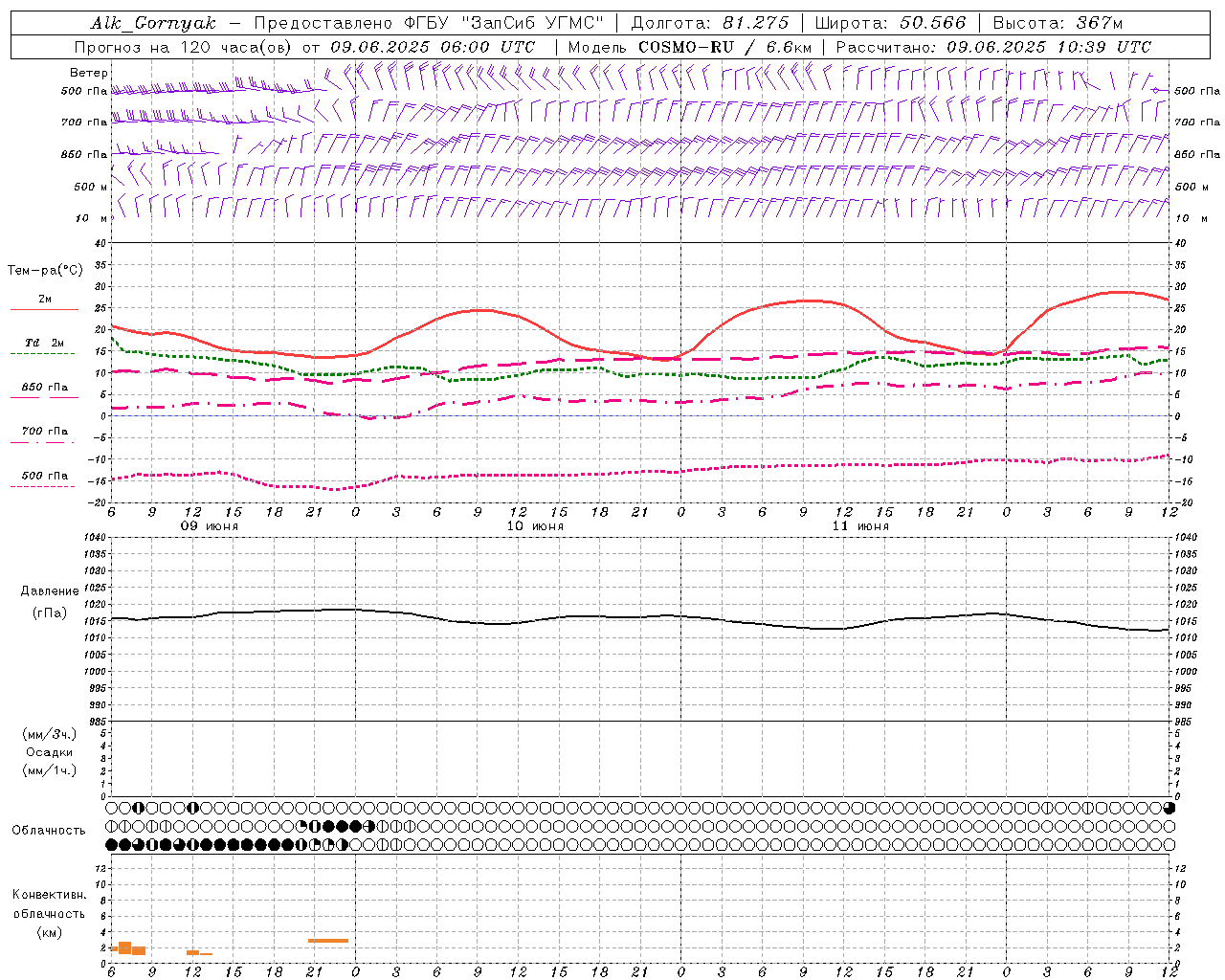Click the 10 июня date label
The width and height of the screenshot is (1225, 980).
point(535,526)
